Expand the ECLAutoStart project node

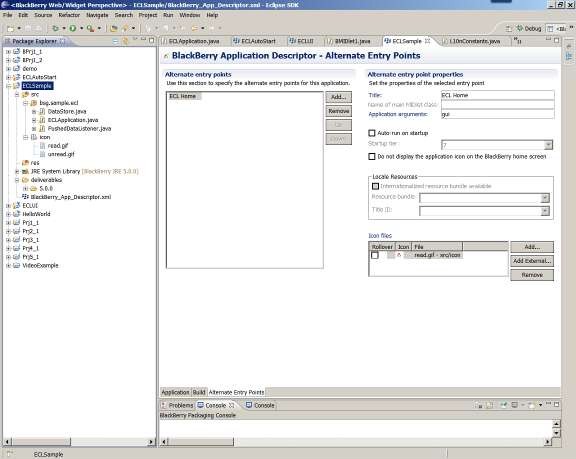(8, 77)
